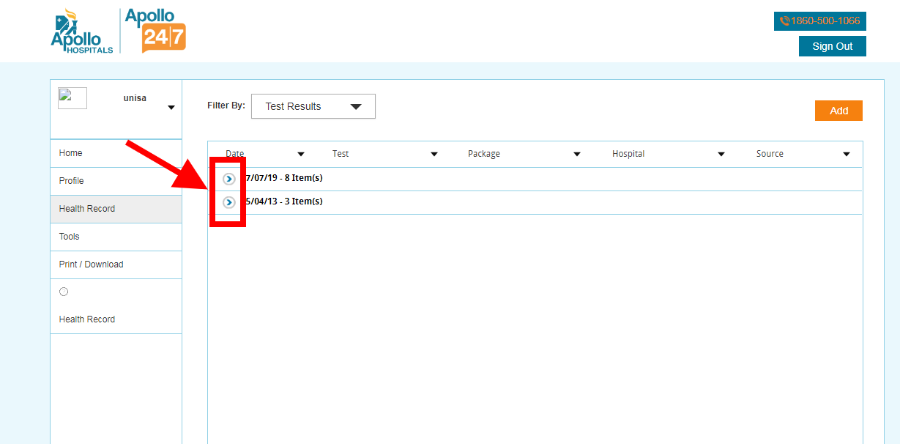Open Tools in the sidebar

69,237
